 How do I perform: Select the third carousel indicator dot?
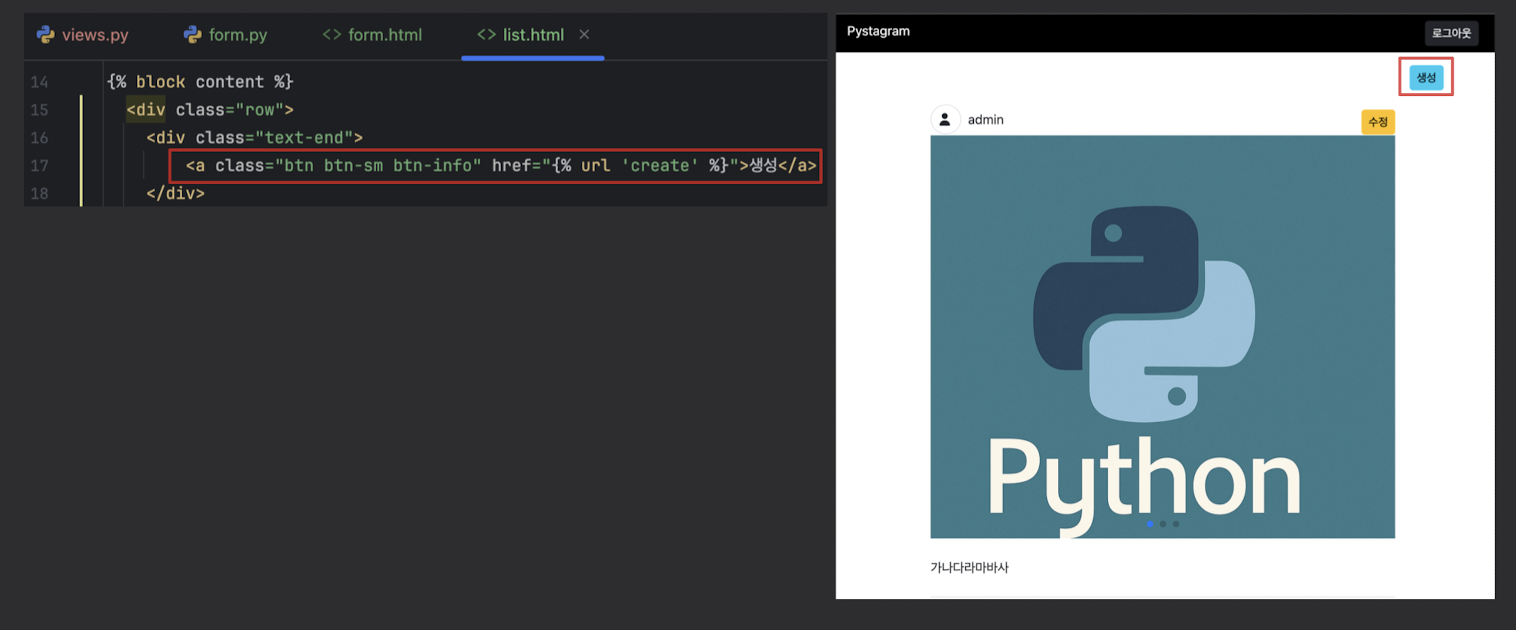[1176, 524]
